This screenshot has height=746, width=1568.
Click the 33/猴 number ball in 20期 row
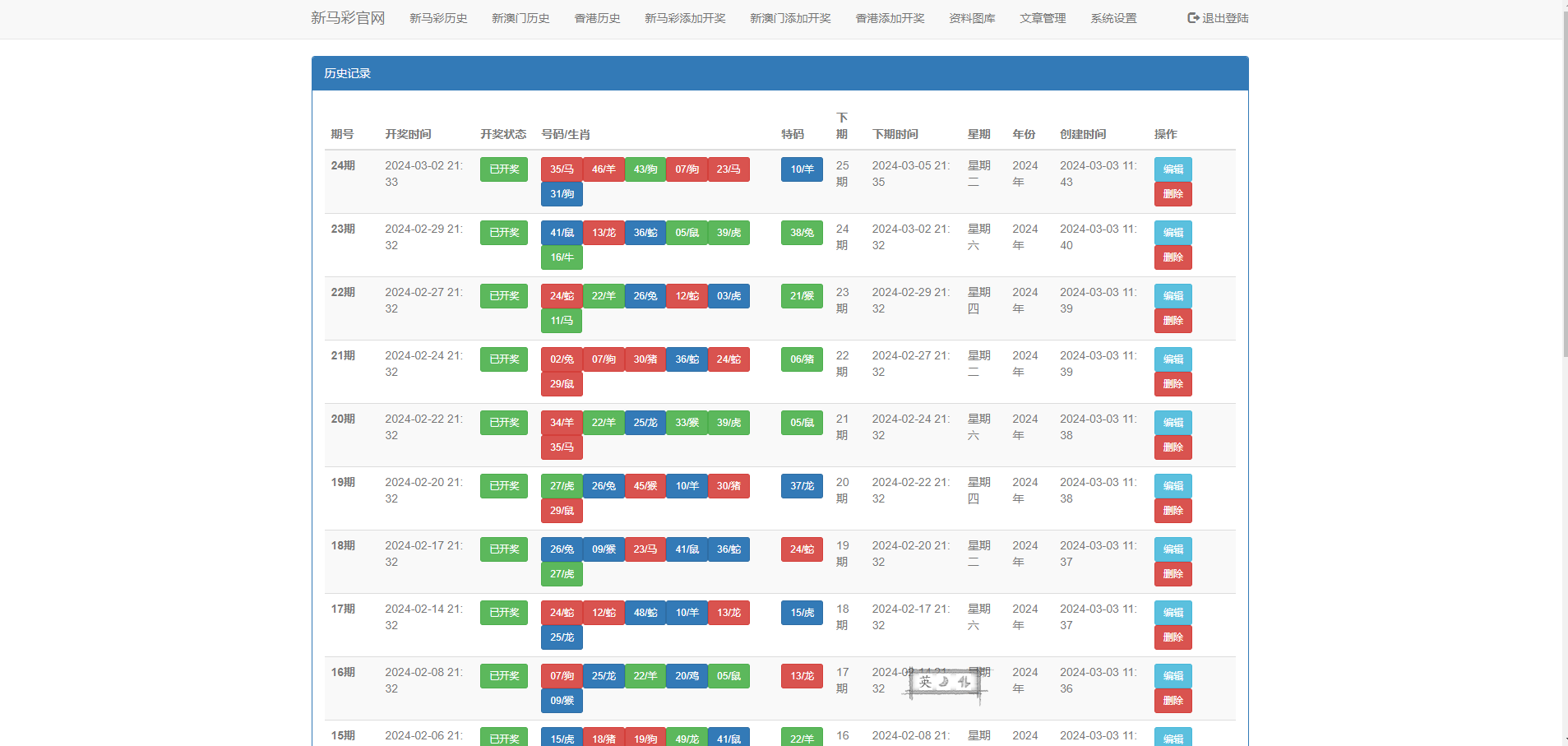[x=687, y=423]
